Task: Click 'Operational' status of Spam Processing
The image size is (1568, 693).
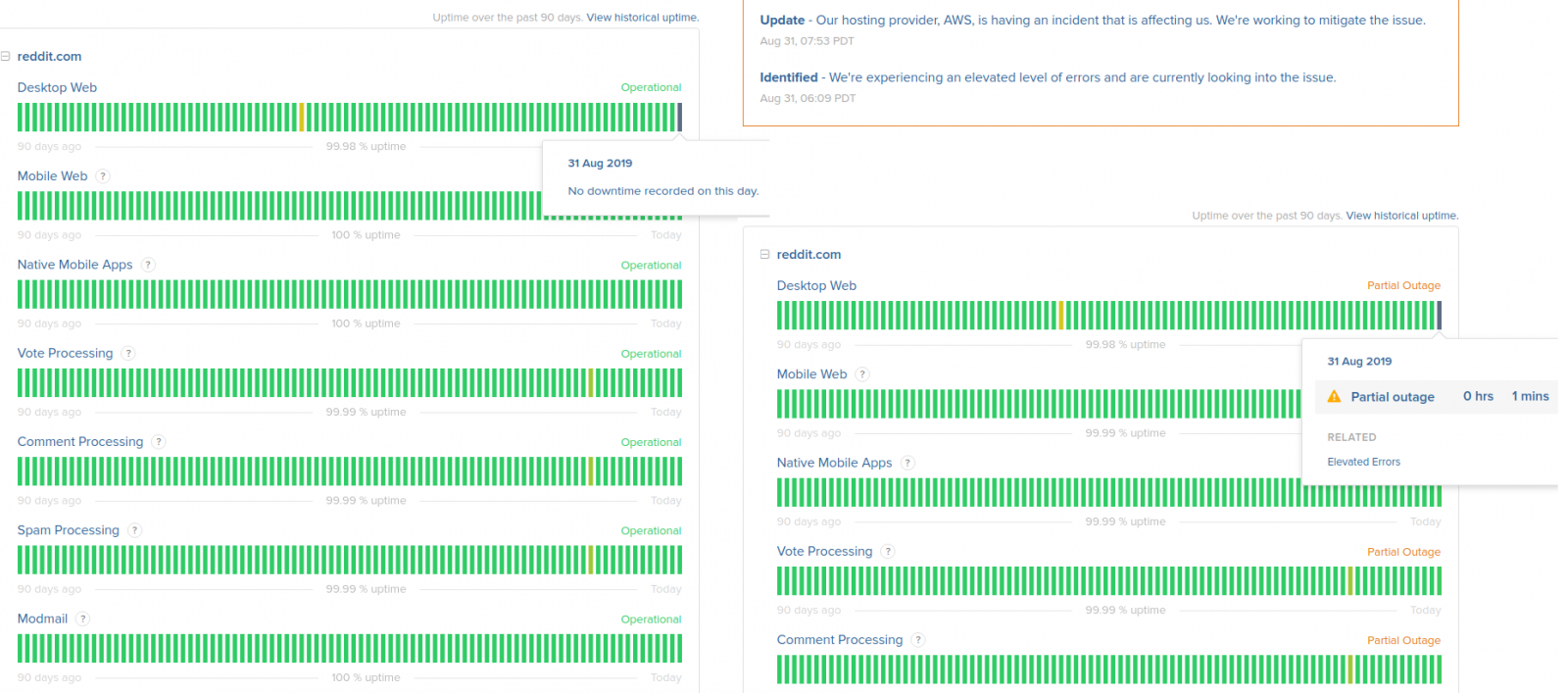Action: click(x=651, y=530)
